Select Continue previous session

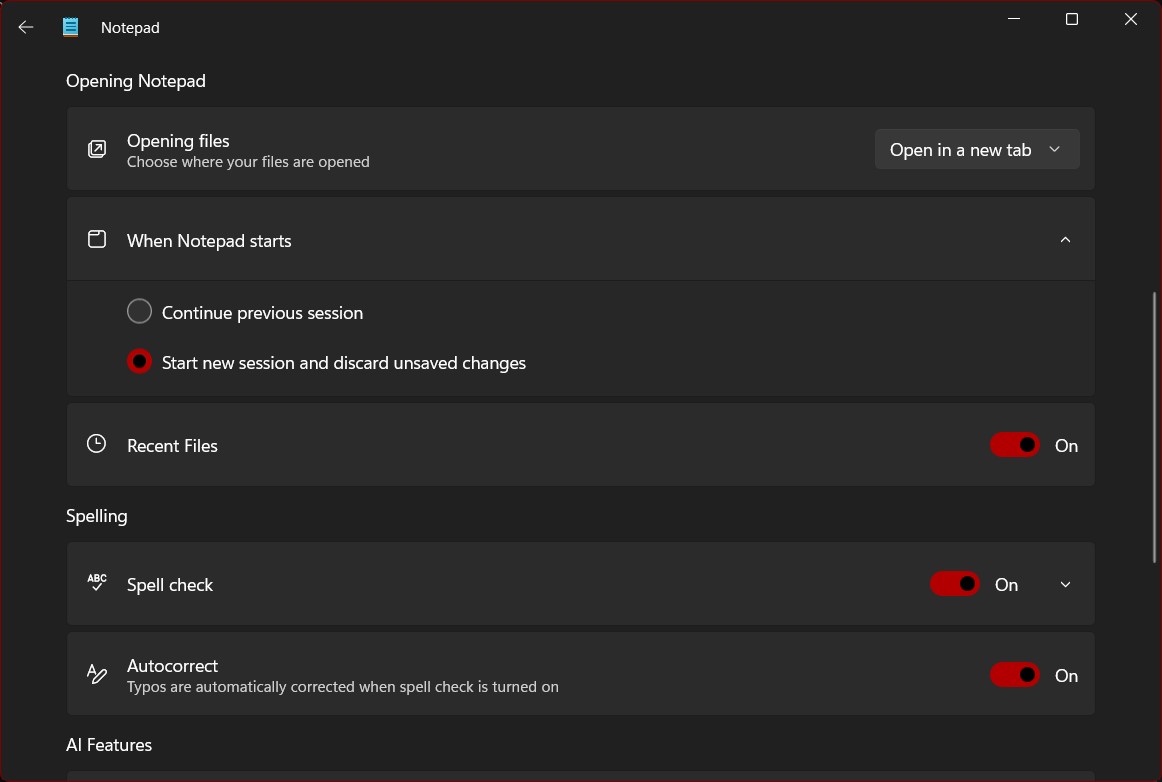click(139, 311)
